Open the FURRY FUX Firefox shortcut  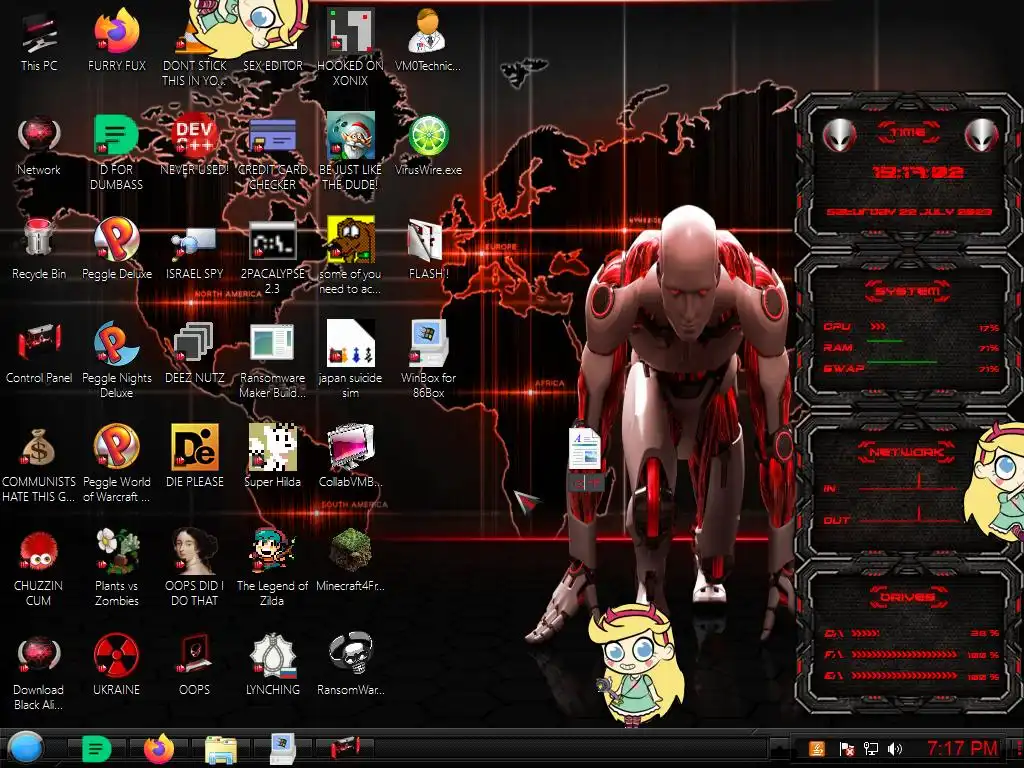click(116, 40)
